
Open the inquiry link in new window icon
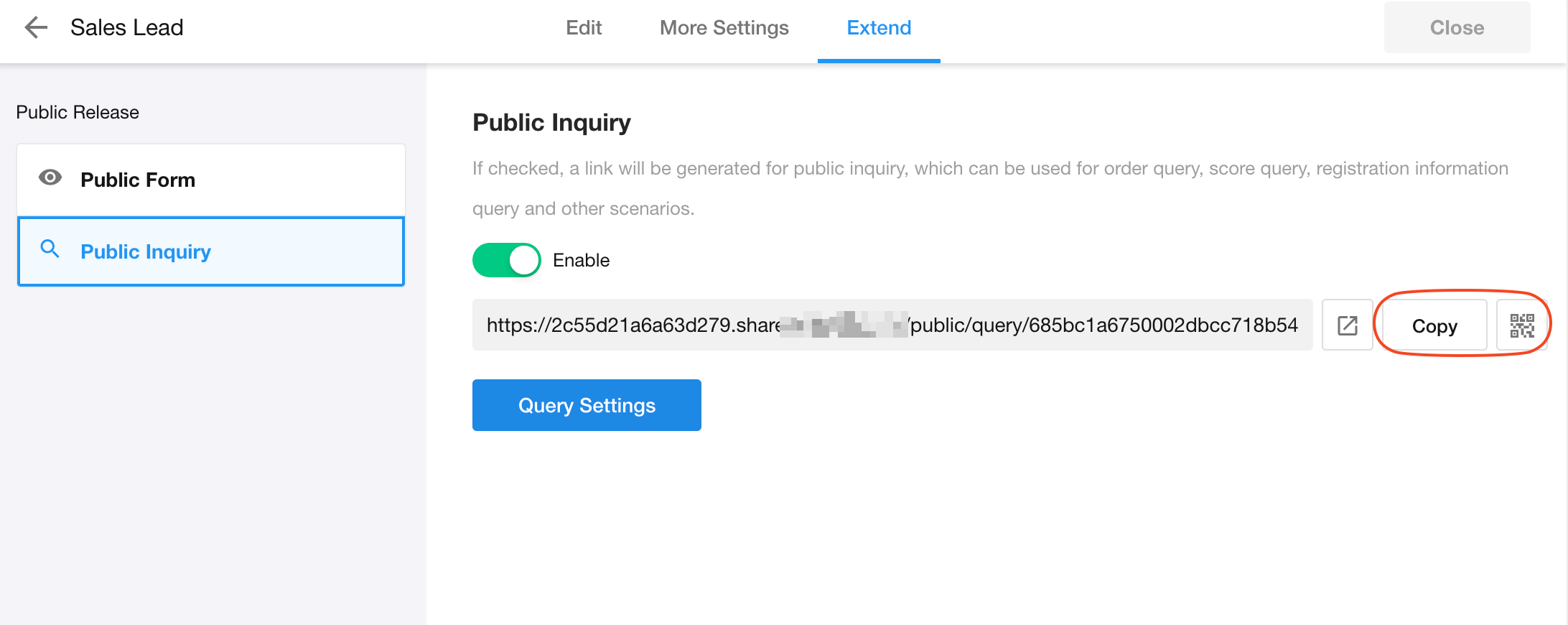pyautogui.click(x=1347, y=325)
